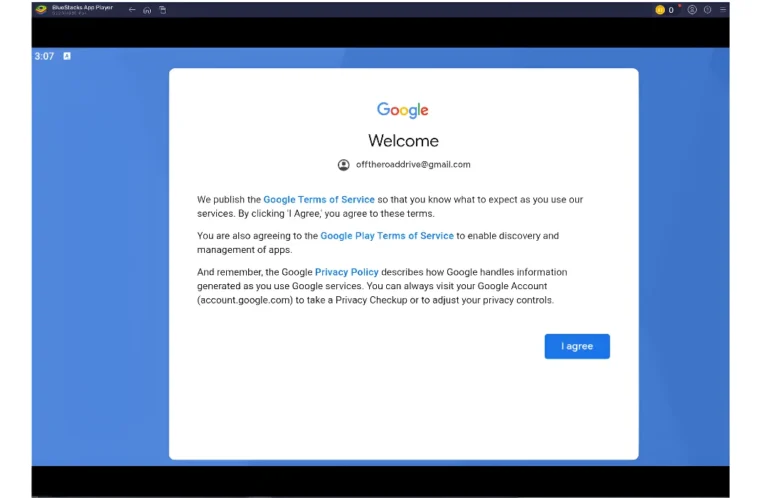Viewport: 768px width, 498px height.
Task: Open the BlueStacks hamburger menu
Action: (x=723, y=9)
